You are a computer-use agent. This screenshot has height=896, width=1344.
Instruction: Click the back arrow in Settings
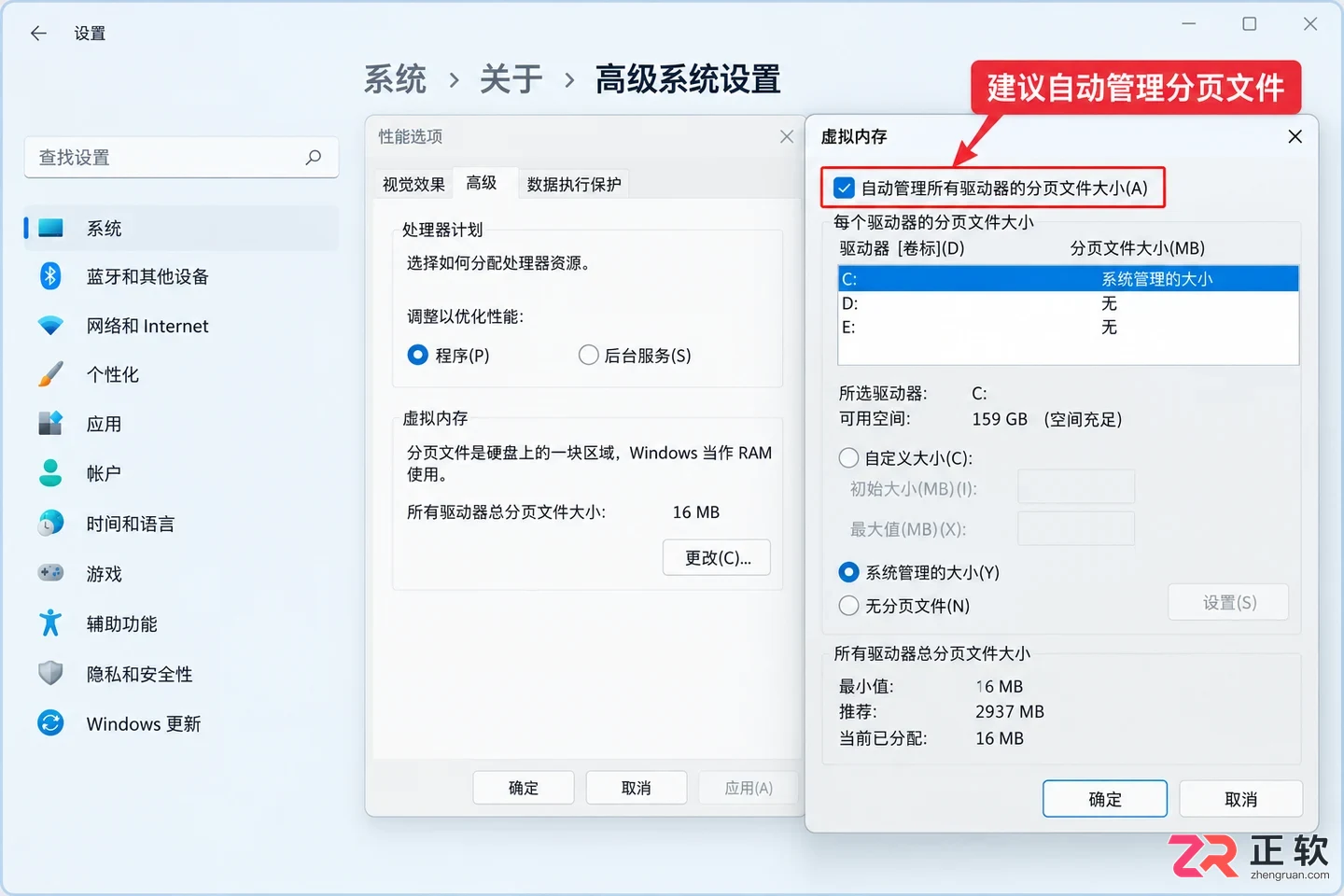click(38, 34)
